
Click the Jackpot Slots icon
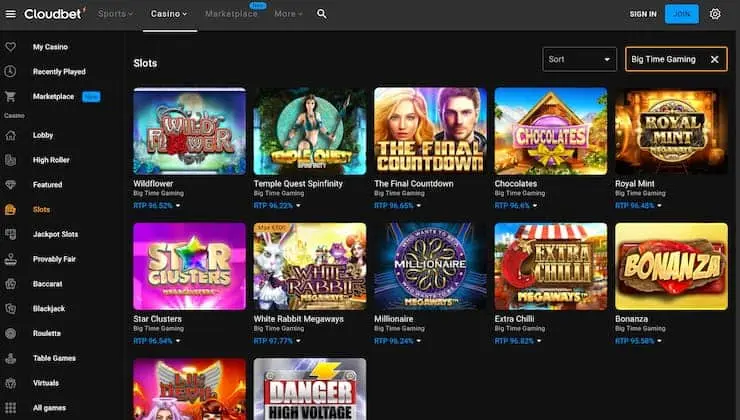point(10,234)
